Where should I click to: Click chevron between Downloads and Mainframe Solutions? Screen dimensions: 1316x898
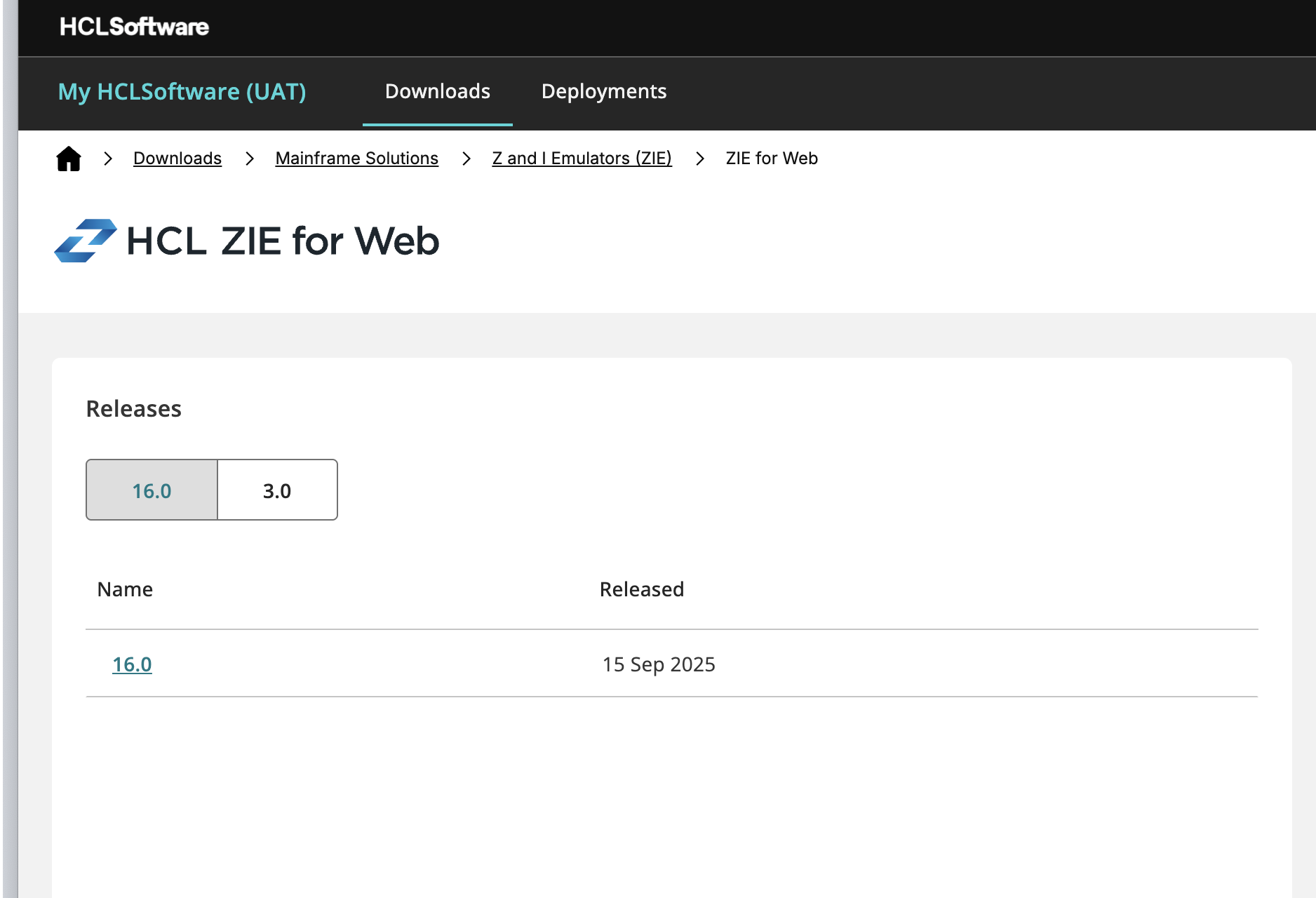(x=249, y=159)
